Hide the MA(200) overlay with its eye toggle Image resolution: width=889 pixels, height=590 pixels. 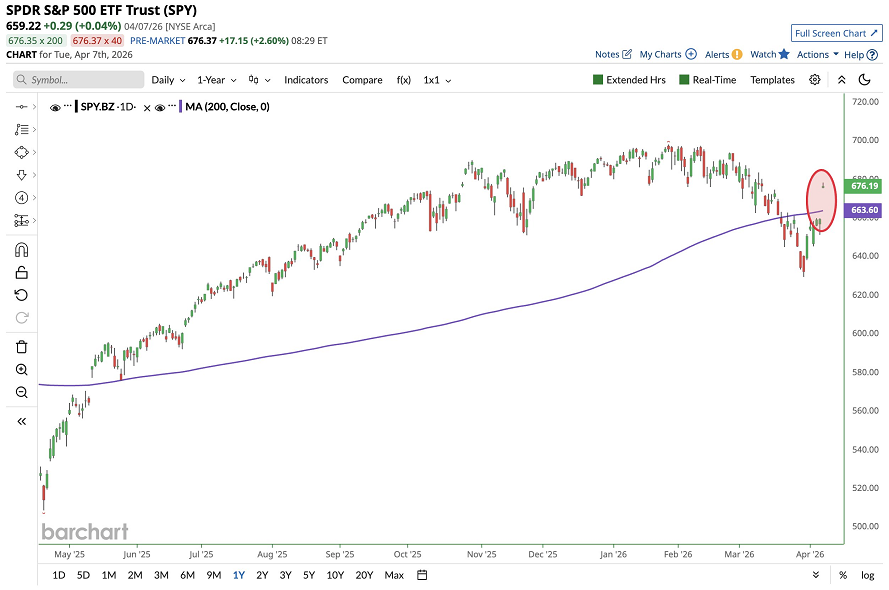pos(160,108)
